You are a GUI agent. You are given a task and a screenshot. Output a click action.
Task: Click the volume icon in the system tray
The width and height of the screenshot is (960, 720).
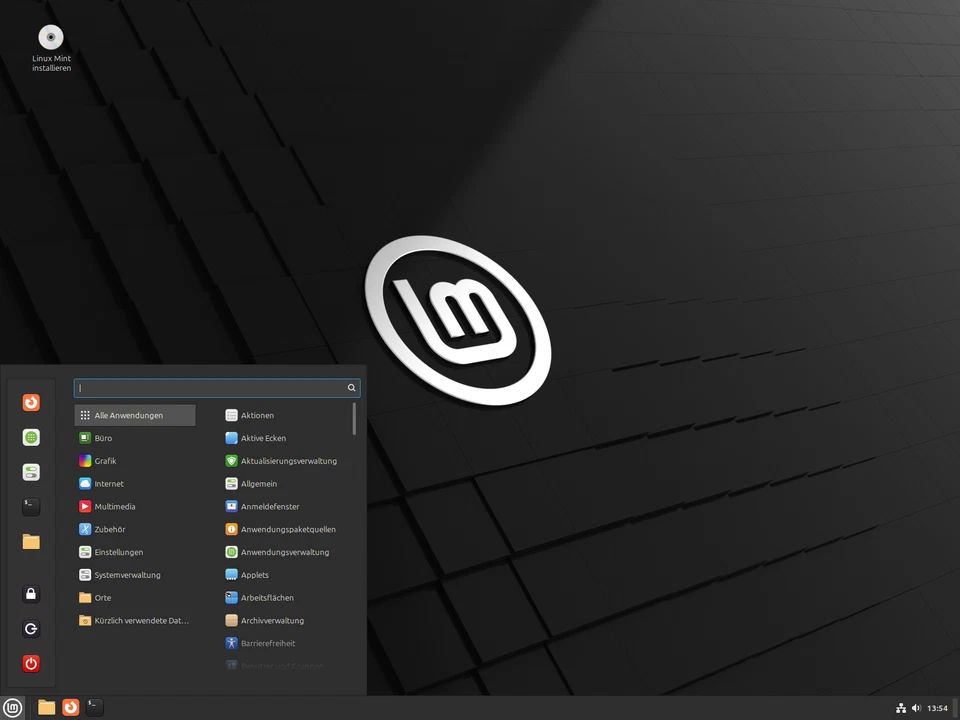tap(916, 707)
